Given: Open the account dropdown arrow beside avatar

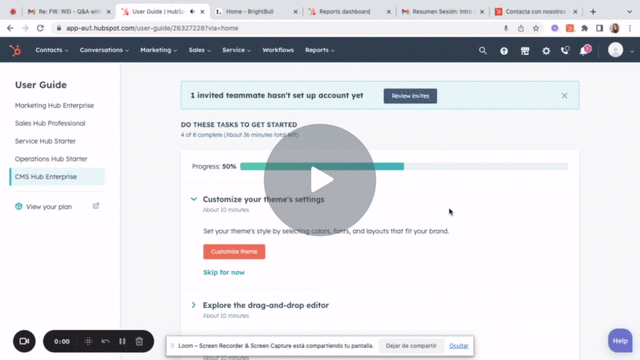Looking at the screenshot, I should coord(632,51).
